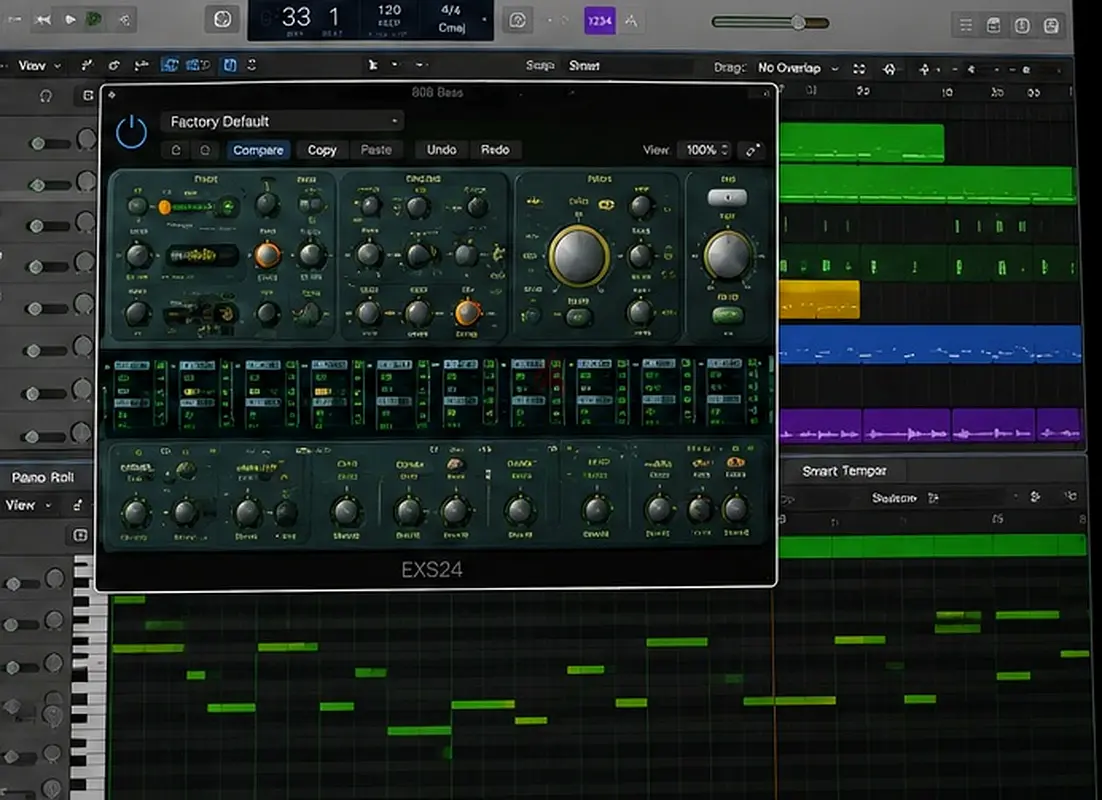
Task: Open the Factory Default preset menu
Action: pos(282,122)
